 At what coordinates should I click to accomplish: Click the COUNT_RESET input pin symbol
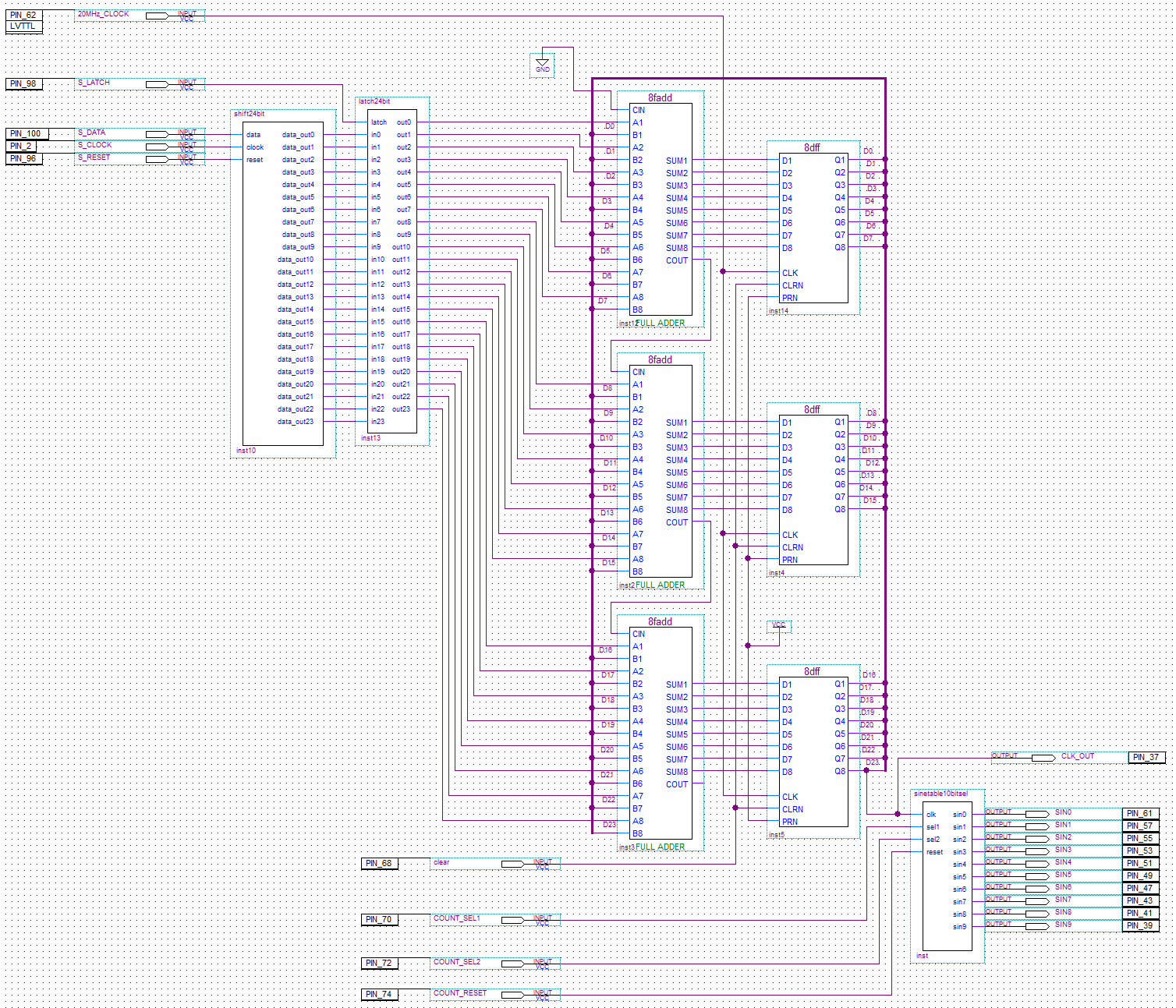point(512,995)
